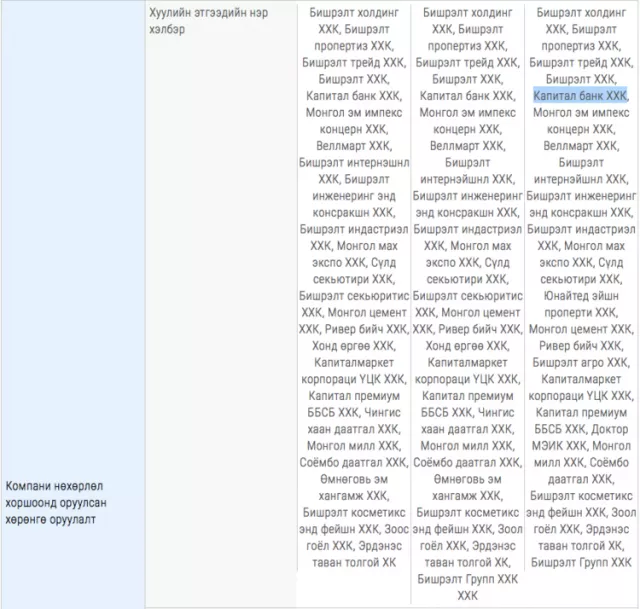
Task: Click "Юнайтед эйшн проперти ХХК" entry
Action: tap(581, 304)
